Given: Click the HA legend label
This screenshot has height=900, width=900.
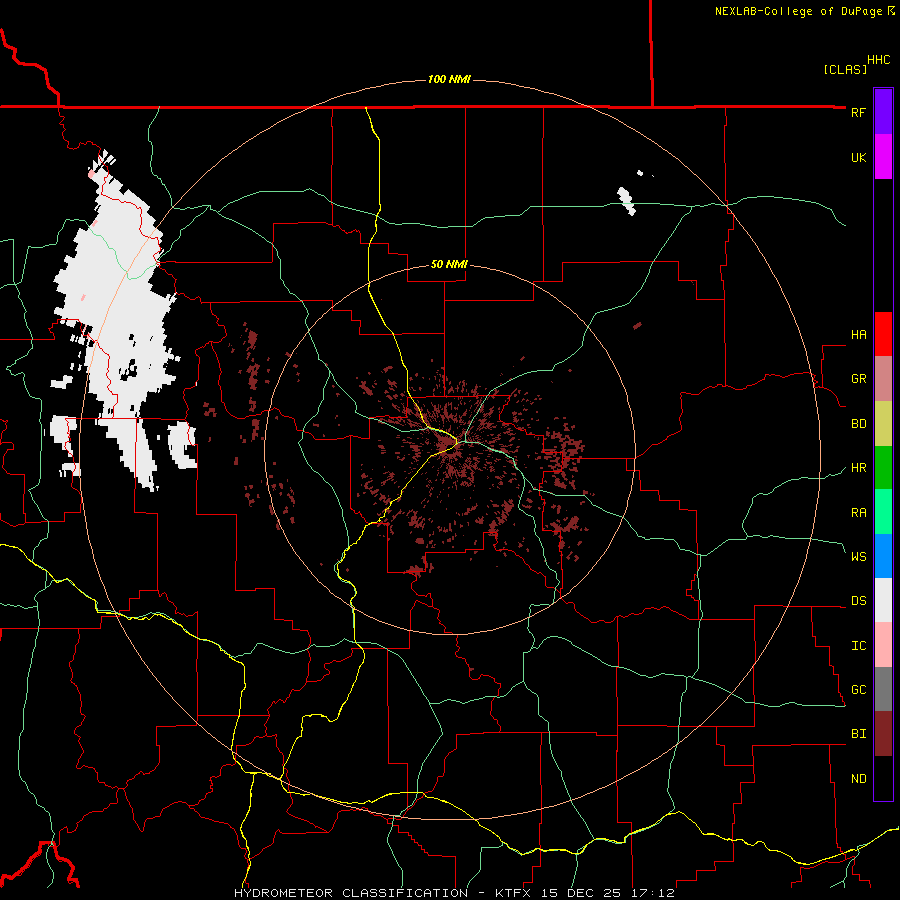Looking at the screenshot, I should click(x=858, y=335).
